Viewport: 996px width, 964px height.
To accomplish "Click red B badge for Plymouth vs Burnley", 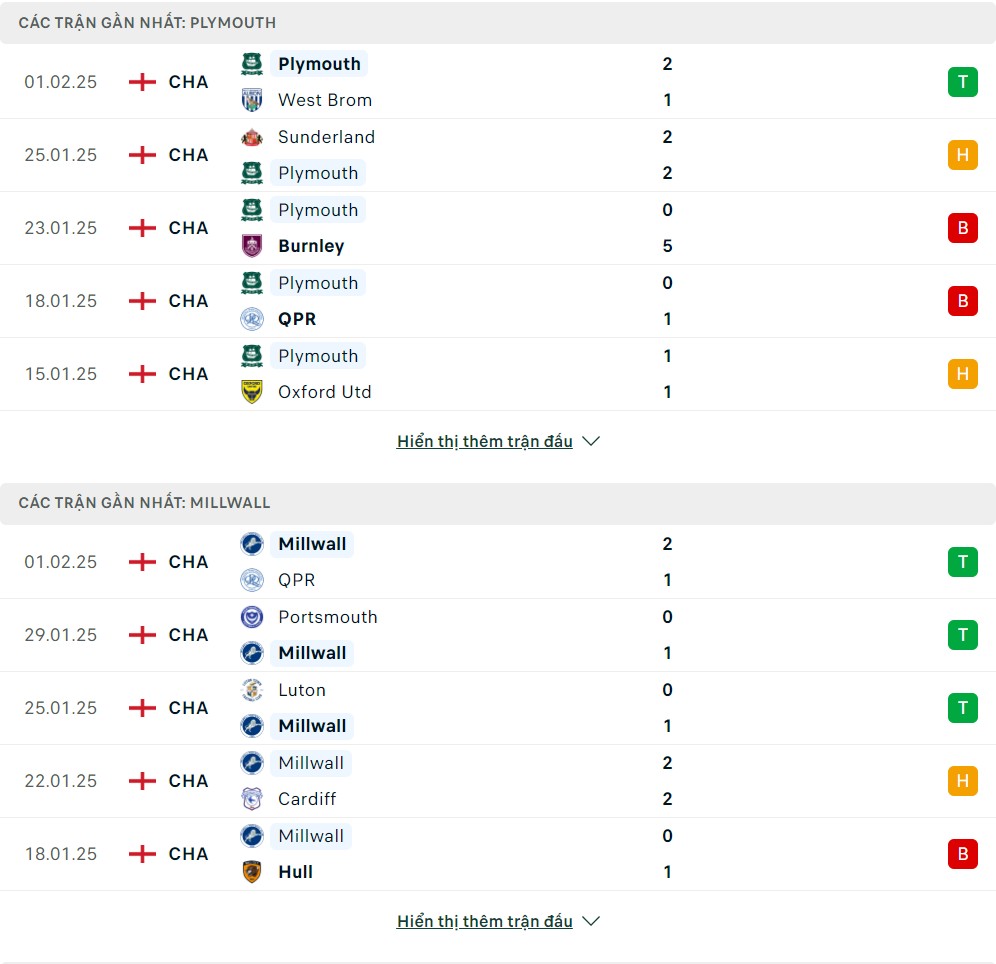I will coord(962,228).
